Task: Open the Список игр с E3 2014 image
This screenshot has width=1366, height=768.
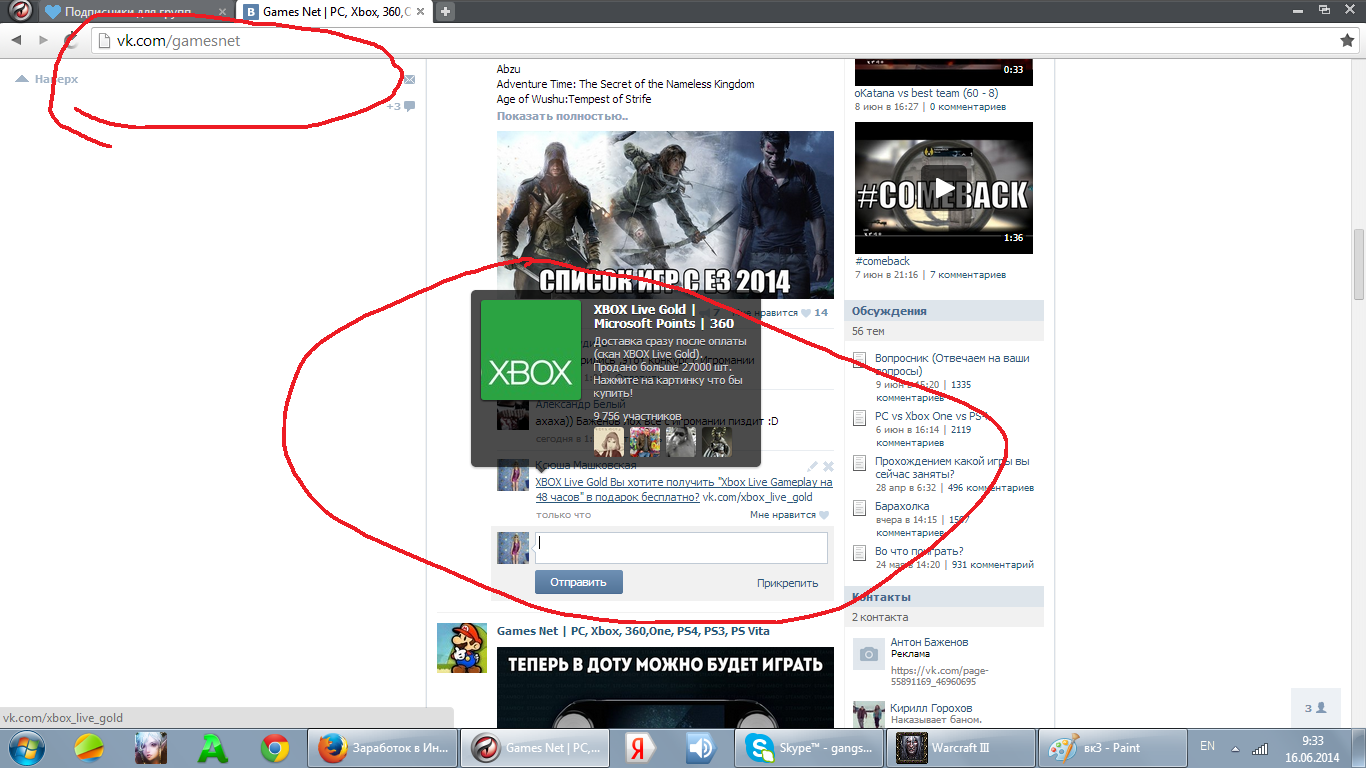Action: coord(665,214)
